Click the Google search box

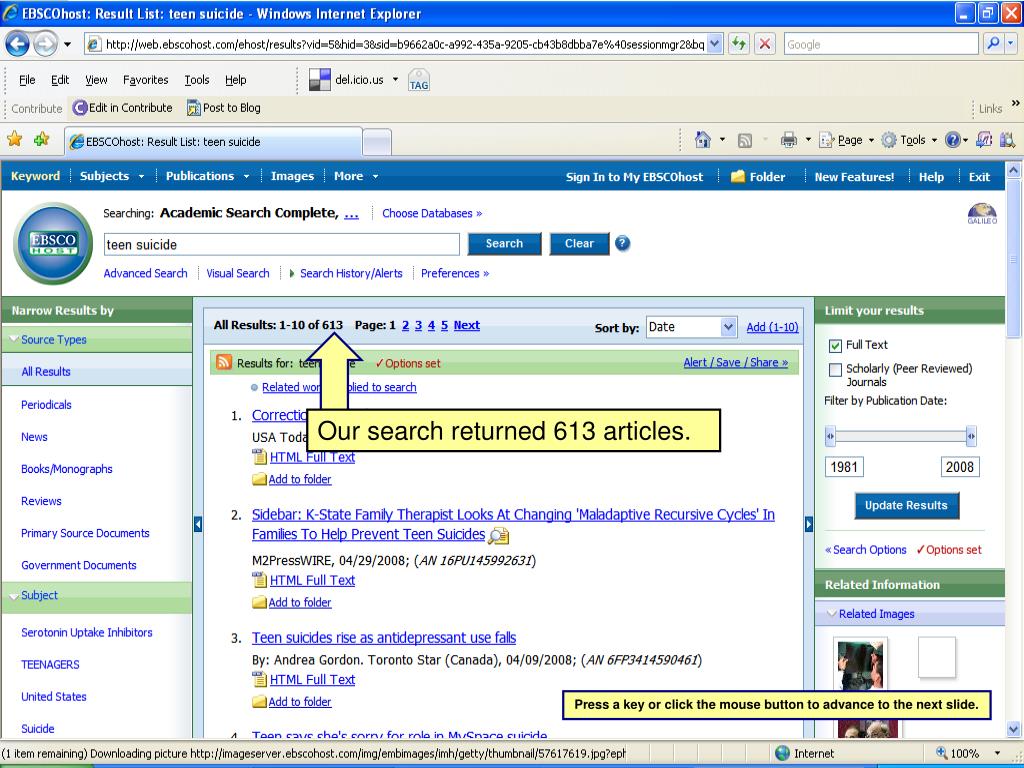point(880,44)
